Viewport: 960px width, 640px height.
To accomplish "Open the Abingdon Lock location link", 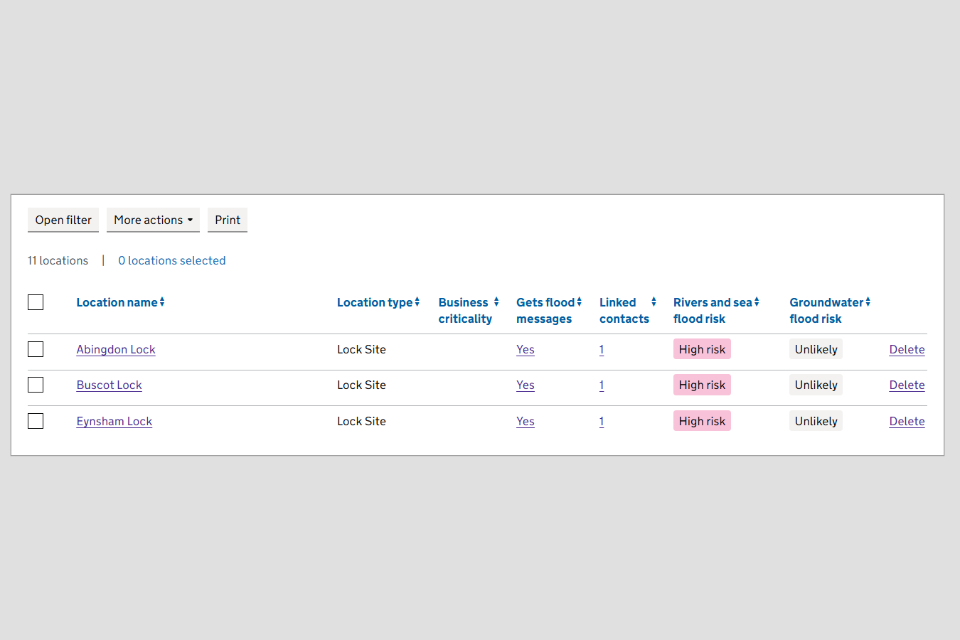I will tap(116, 350).
